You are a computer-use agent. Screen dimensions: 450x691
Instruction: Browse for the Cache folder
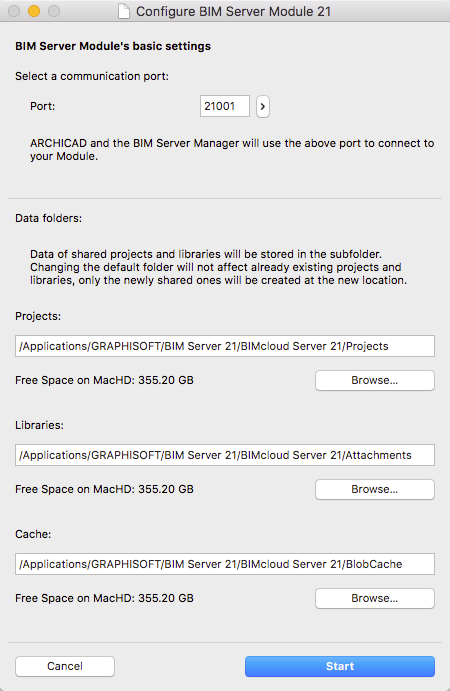(x=375, y=598)
